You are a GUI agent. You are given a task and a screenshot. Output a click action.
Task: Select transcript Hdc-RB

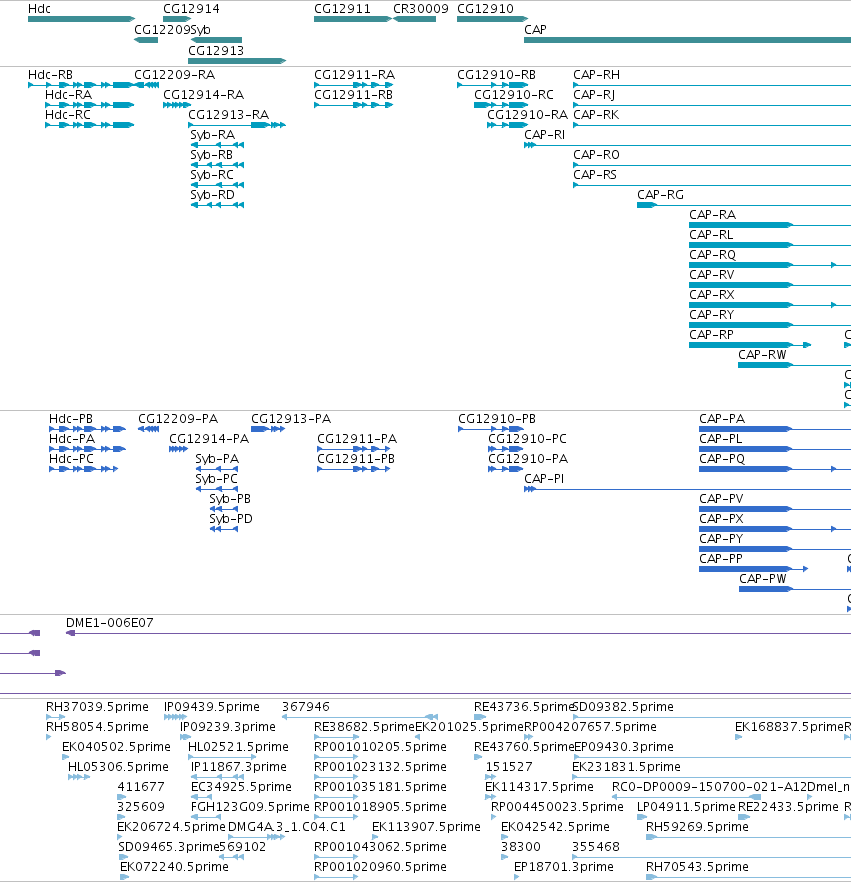click(81, 85)
